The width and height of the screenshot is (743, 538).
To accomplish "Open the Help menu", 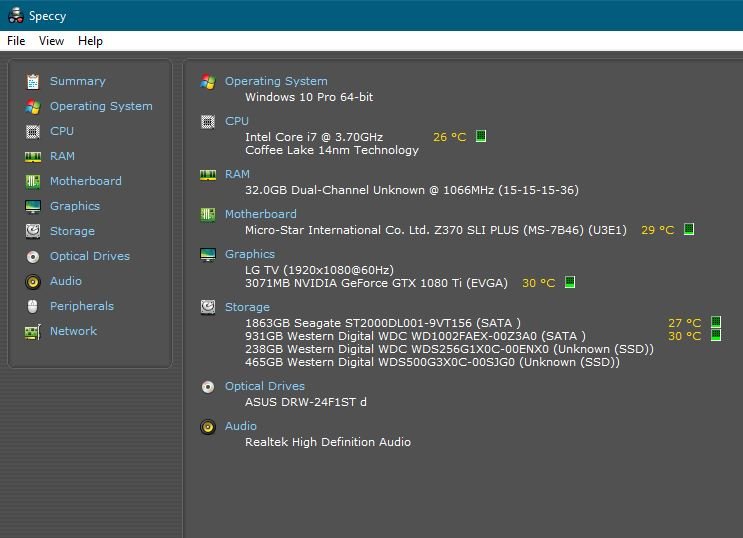I will [90, 41].
